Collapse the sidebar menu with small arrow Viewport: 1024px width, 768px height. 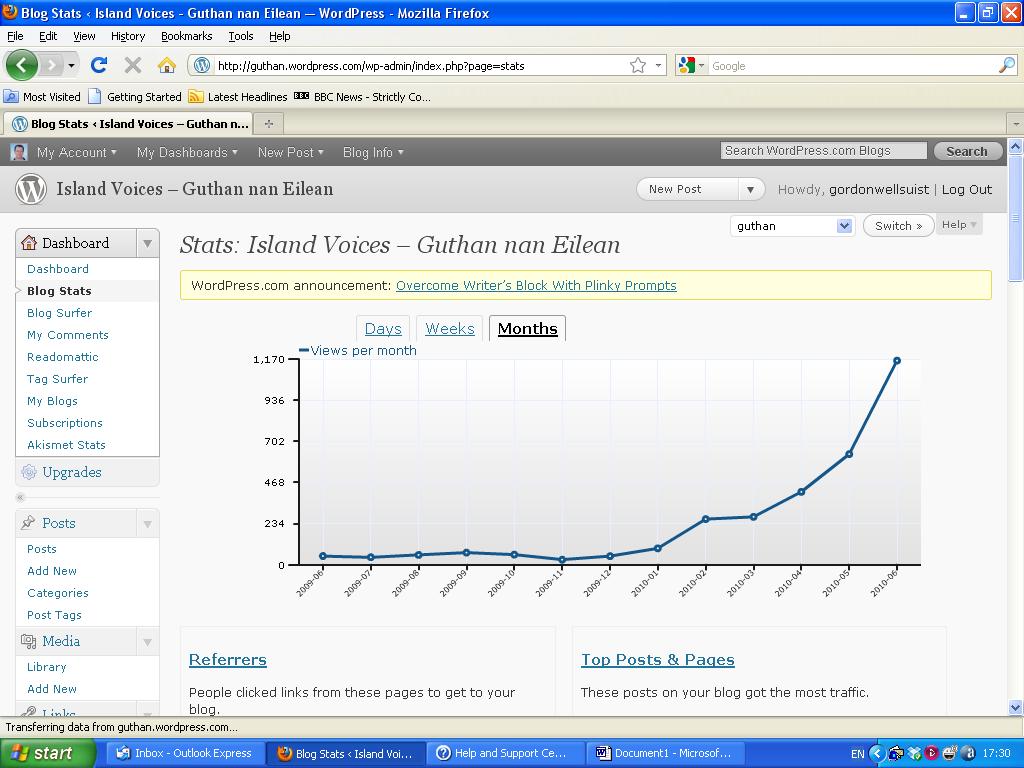20,497
